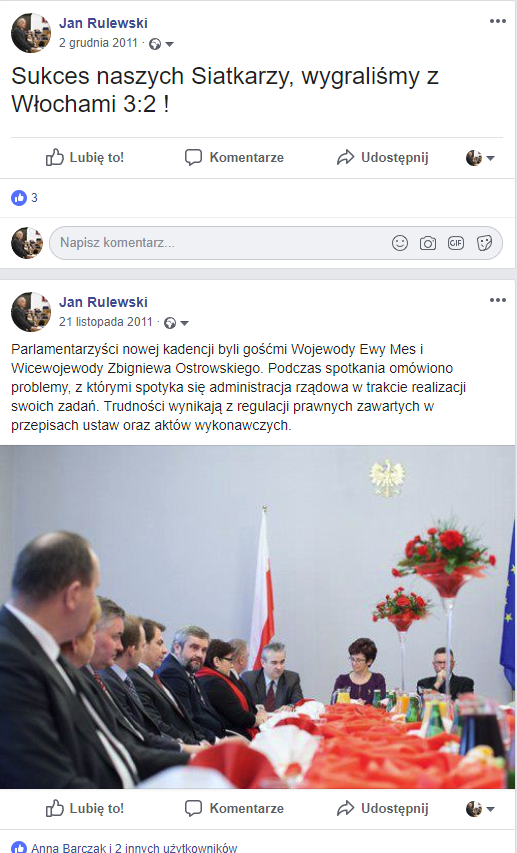Share the meeting photo post via Udostępnij
Screen dimensions: 517x853
pos(383,808)
